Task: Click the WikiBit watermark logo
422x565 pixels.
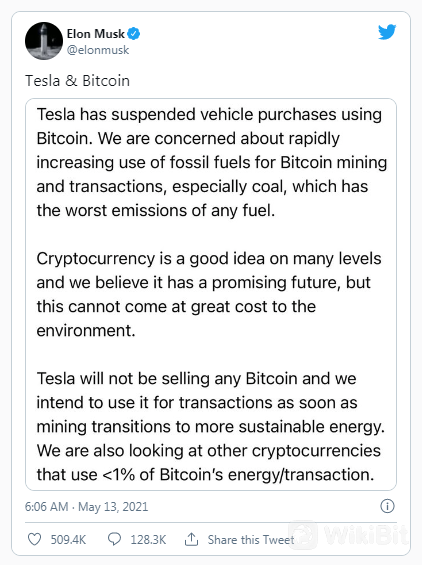Action: pos(303,535)
